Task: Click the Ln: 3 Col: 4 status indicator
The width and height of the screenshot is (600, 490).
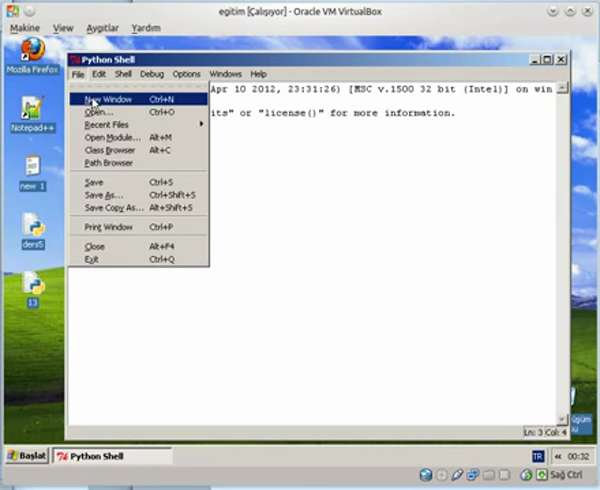Action: pos(545,432)
